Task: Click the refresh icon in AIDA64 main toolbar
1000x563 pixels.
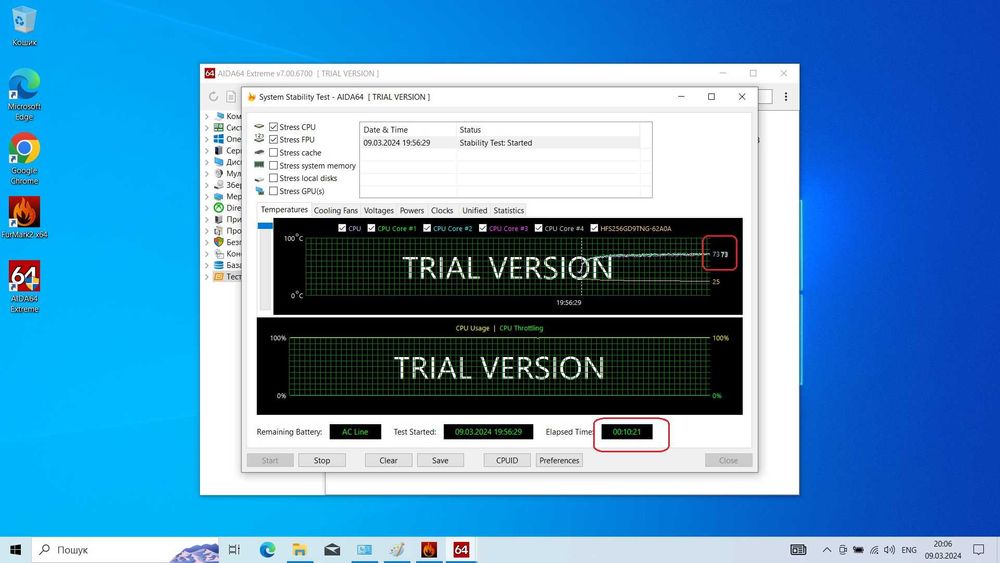Action: 213,97
